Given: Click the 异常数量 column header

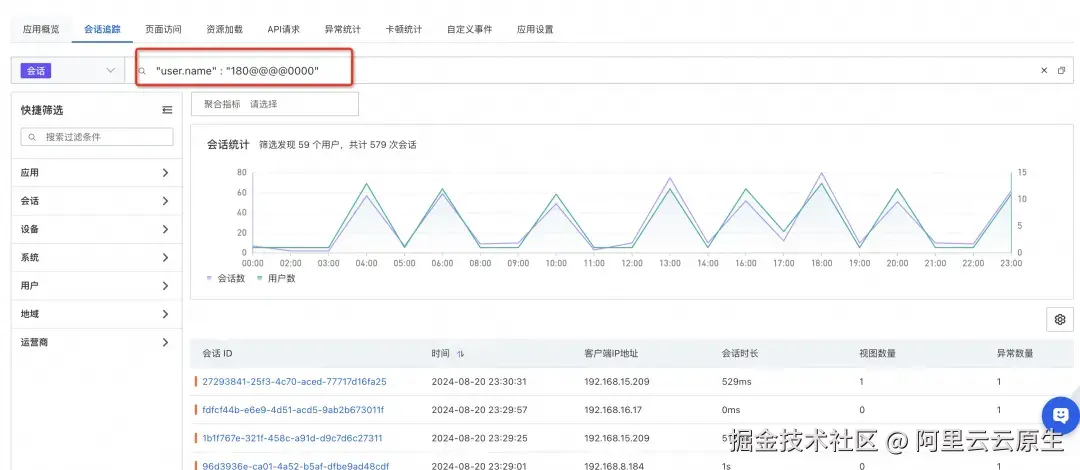Looking at the screenshot, I should pos(1015,354).
